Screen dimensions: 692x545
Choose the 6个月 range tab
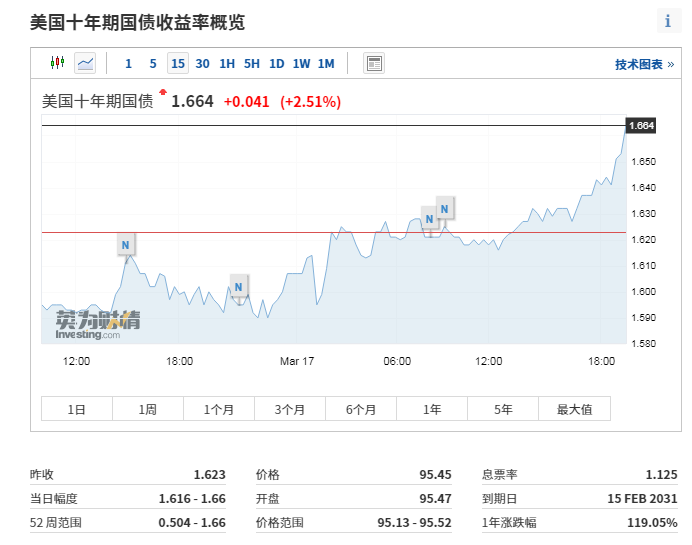point(361,409)
